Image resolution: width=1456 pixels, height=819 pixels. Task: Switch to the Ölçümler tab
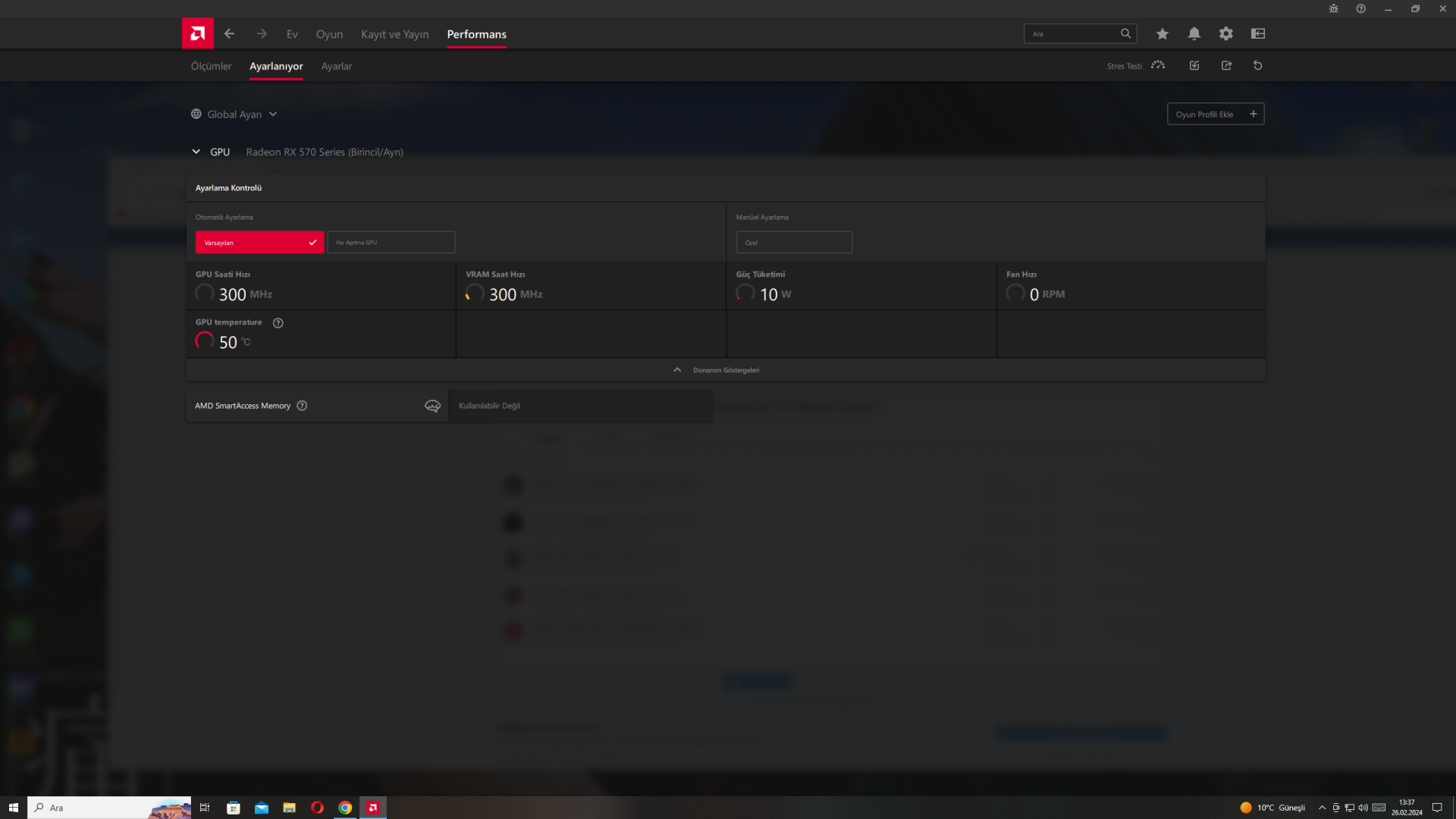211,66
